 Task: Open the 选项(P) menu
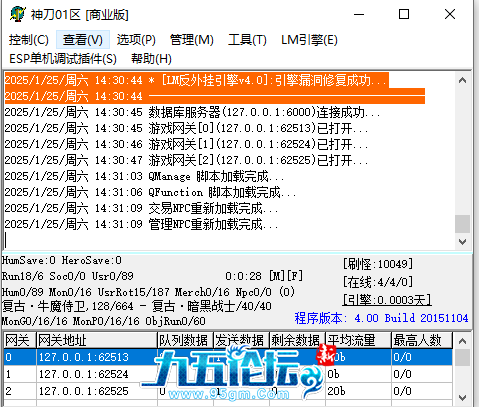coord(136,40)
